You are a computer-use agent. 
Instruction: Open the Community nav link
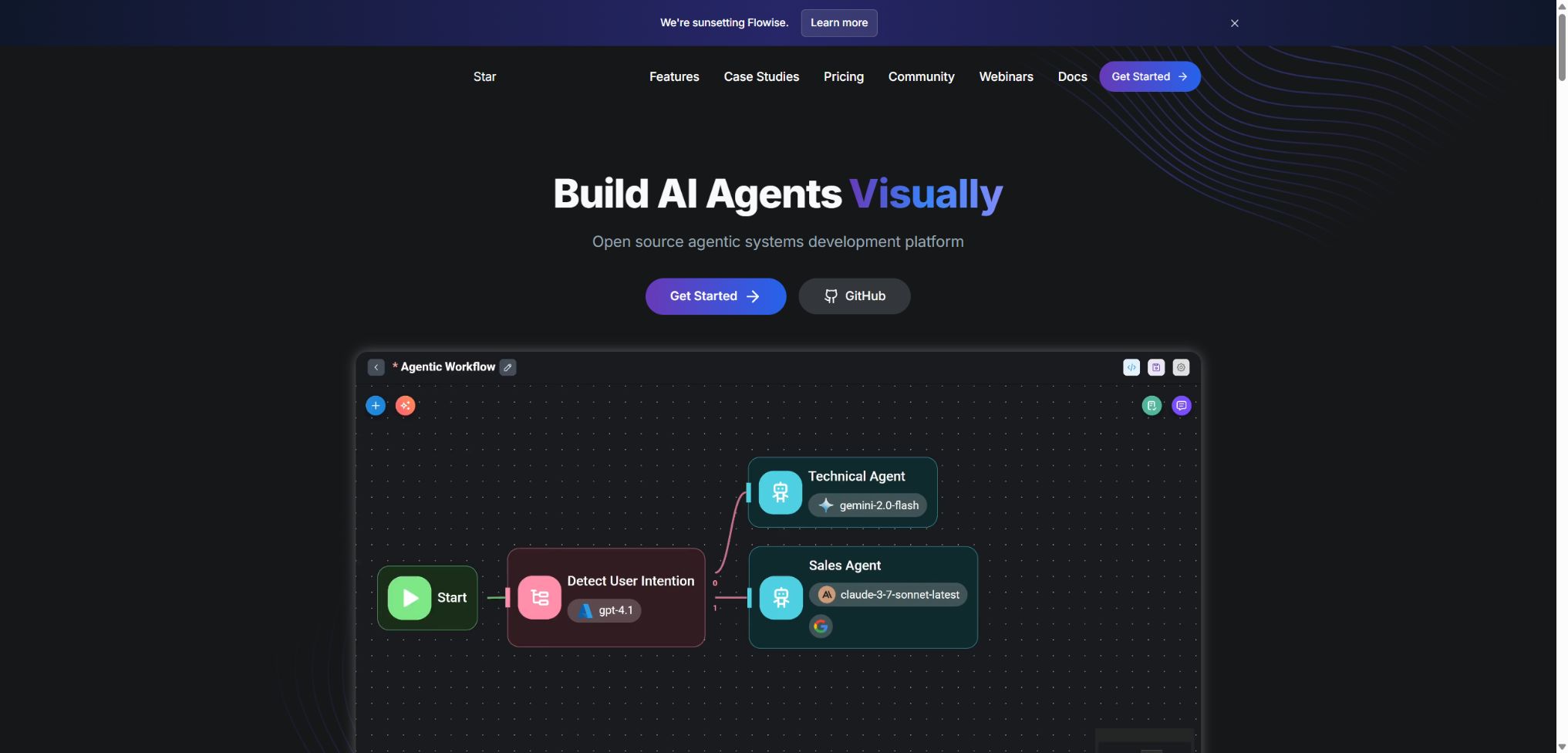[921, 76]
